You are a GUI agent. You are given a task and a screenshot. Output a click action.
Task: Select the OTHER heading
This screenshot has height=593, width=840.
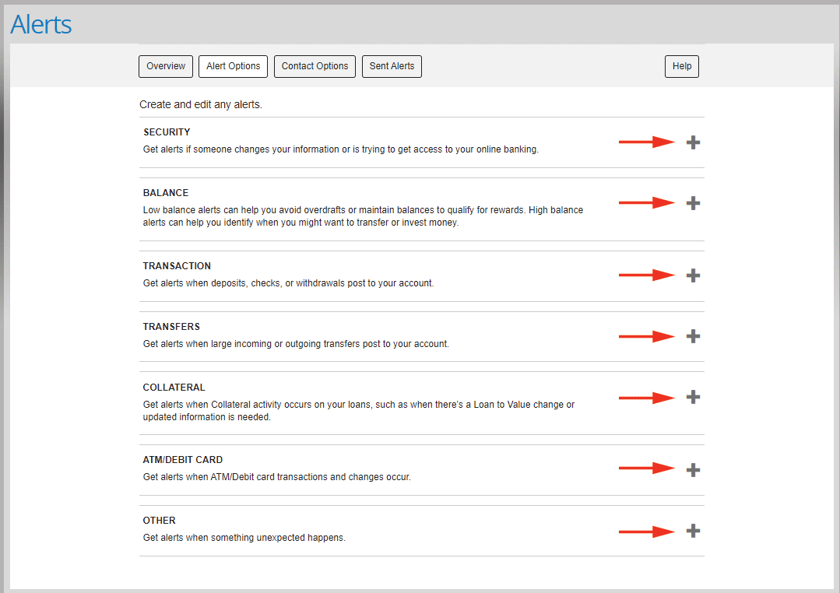pos(159,521)
